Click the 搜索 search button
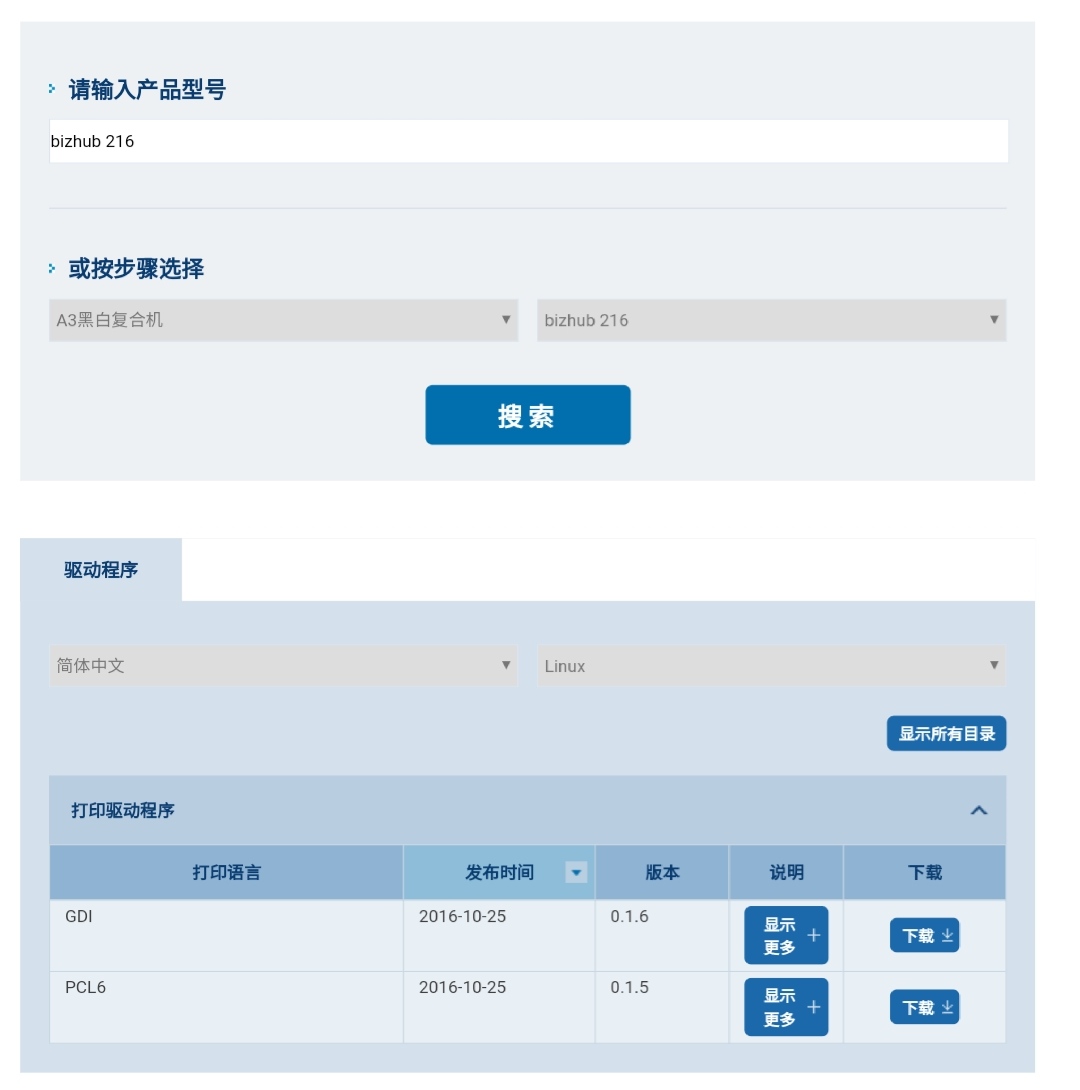The height and width of the screenshot is (1090, 1080). [x=528, y=415]
